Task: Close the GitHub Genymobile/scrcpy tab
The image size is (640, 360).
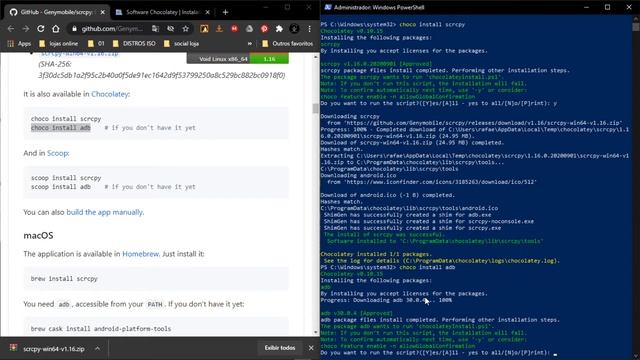Action: coord(102,12)
